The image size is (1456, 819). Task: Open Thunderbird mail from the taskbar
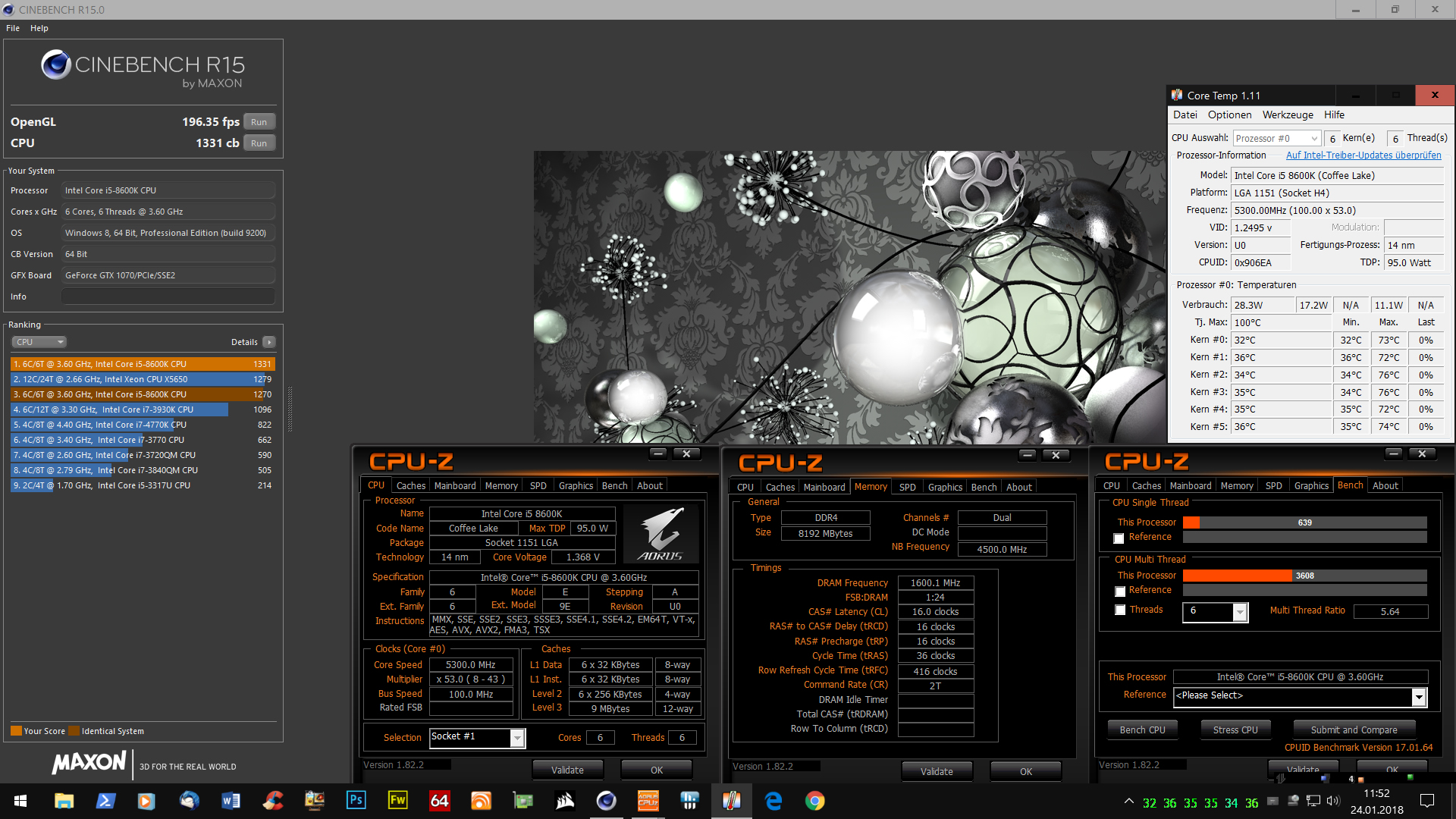(189, 801)
